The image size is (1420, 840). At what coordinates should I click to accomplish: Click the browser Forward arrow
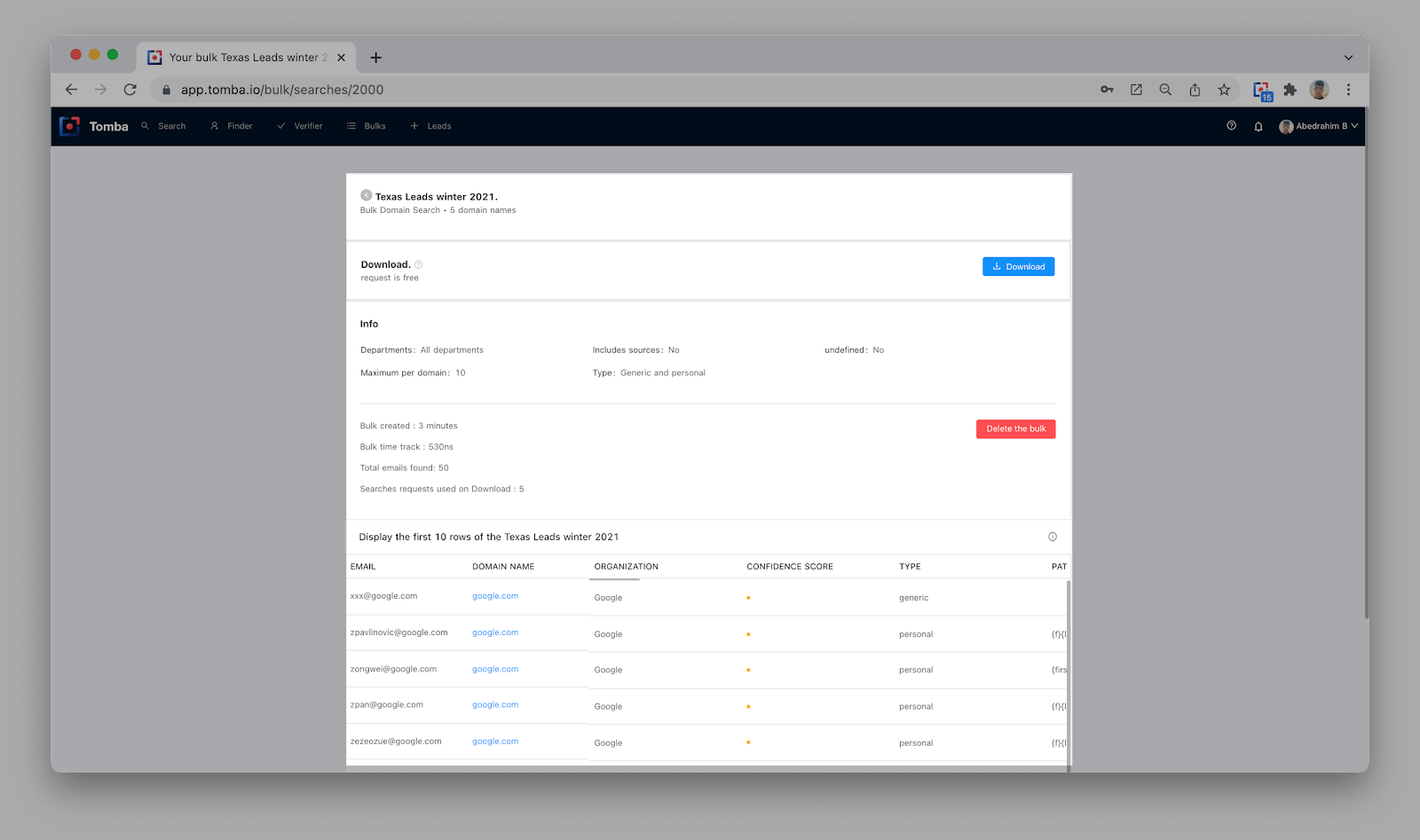[100, 90]
